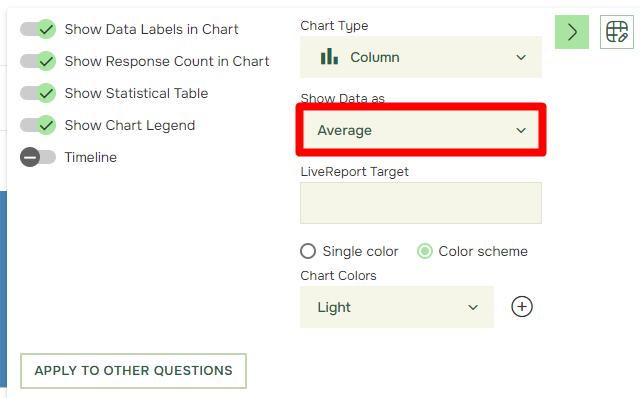Click the Timeline label text
This screenshot has height=398, width=640.
click(x=91, y=157)
